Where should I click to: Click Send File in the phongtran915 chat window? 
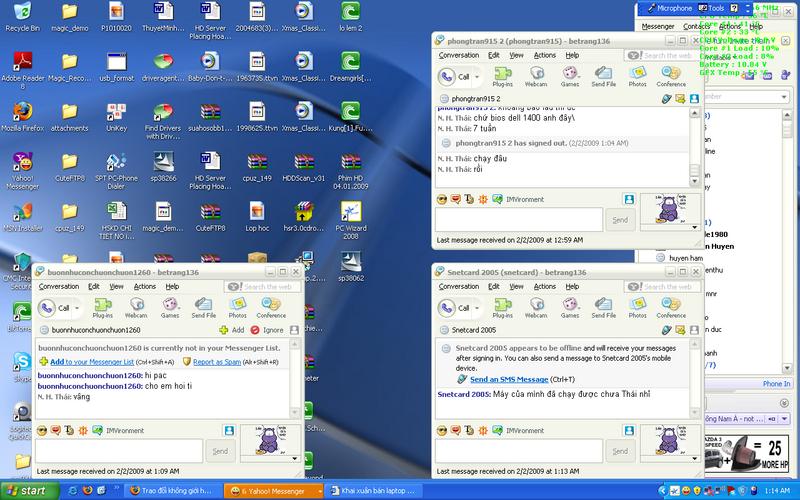click(x=603, y=75)
